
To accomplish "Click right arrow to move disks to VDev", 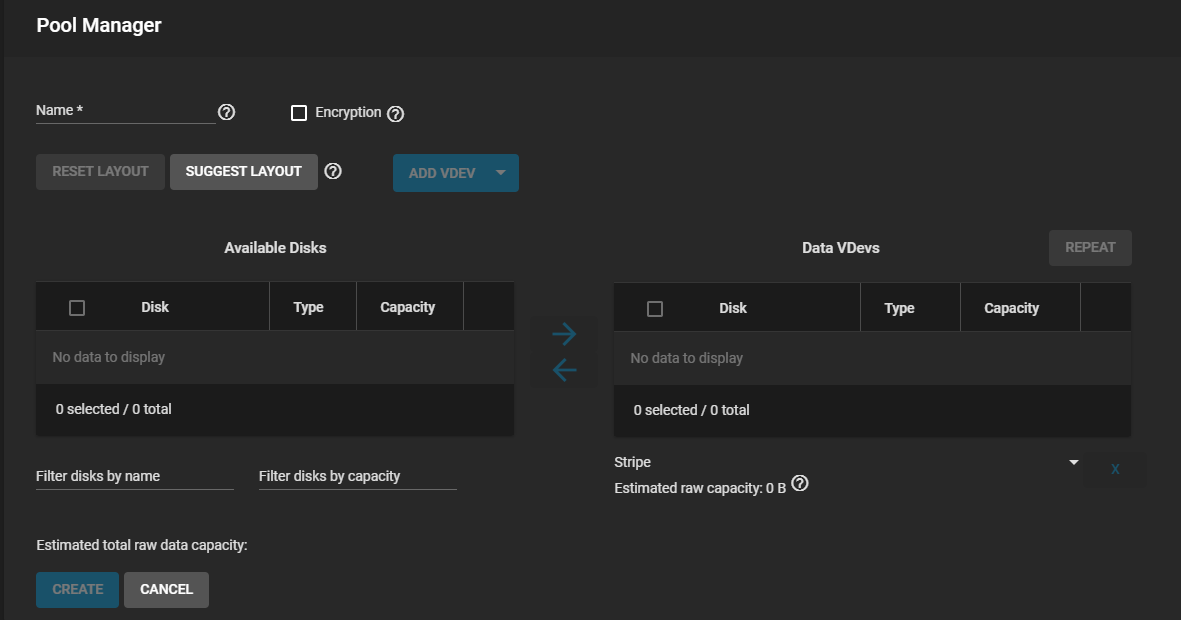I will (564, 334).
